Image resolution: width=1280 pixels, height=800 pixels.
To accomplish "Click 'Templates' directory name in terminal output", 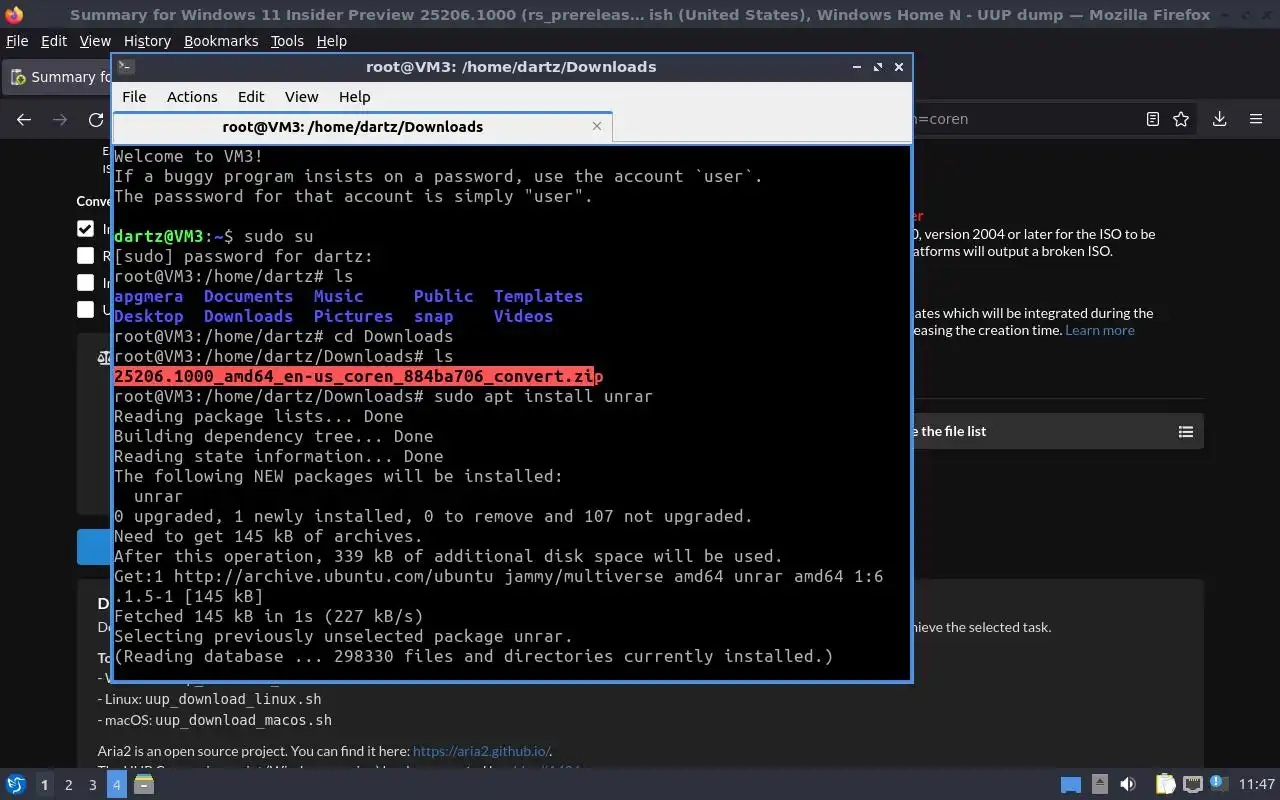I will 538,296.
